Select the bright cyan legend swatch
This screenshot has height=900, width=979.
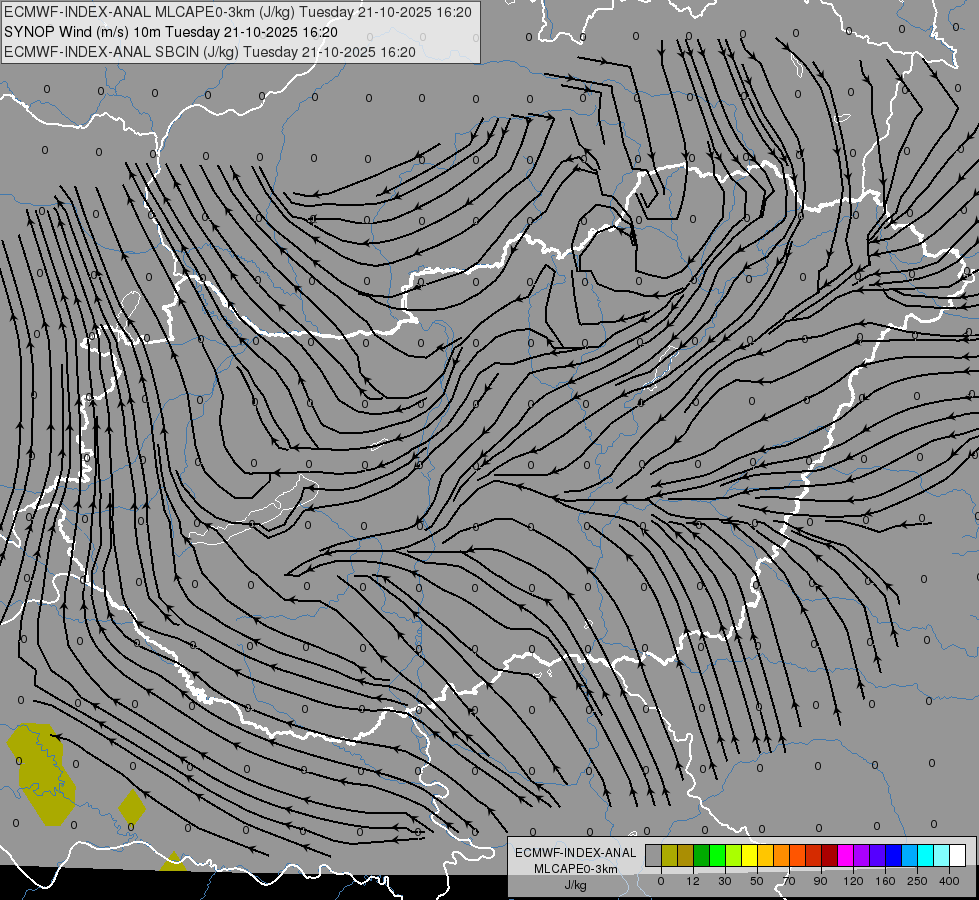point(926,855)
